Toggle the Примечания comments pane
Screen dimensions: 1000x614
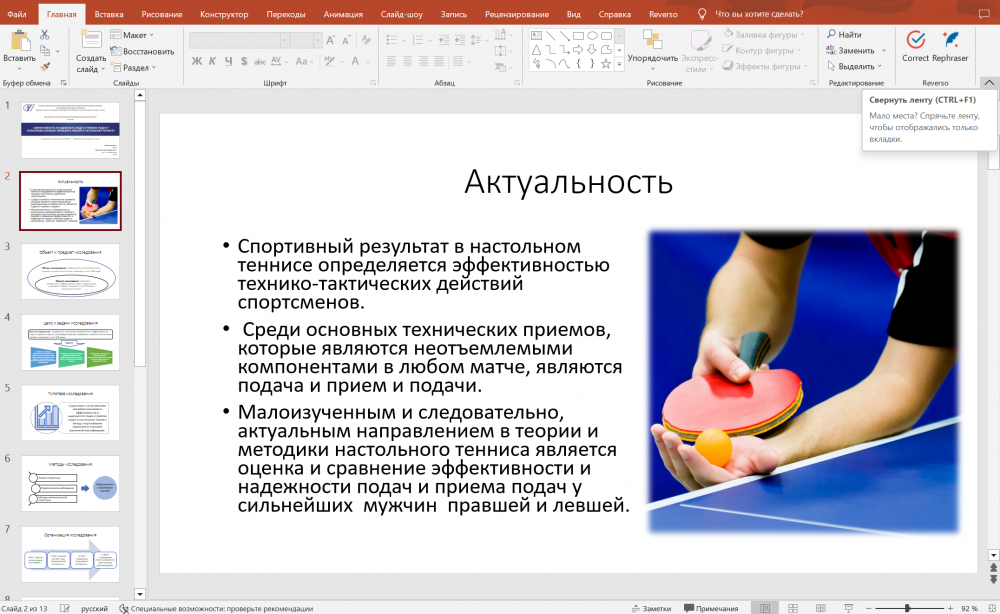pos(711,608)
